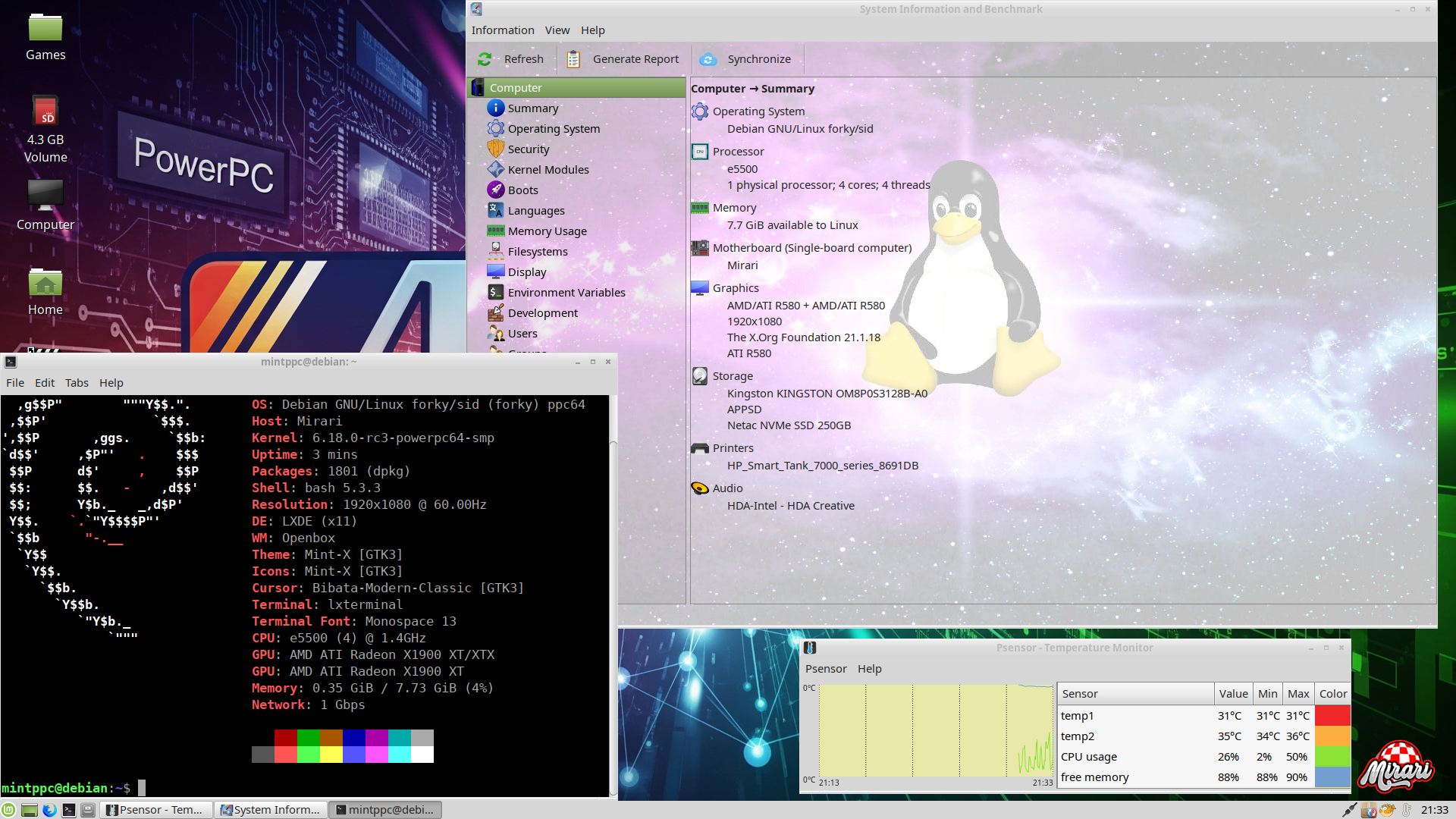Open the Psensor menu
The height and width of the screenshot is (819, 1456).
[x=825, y=669]
